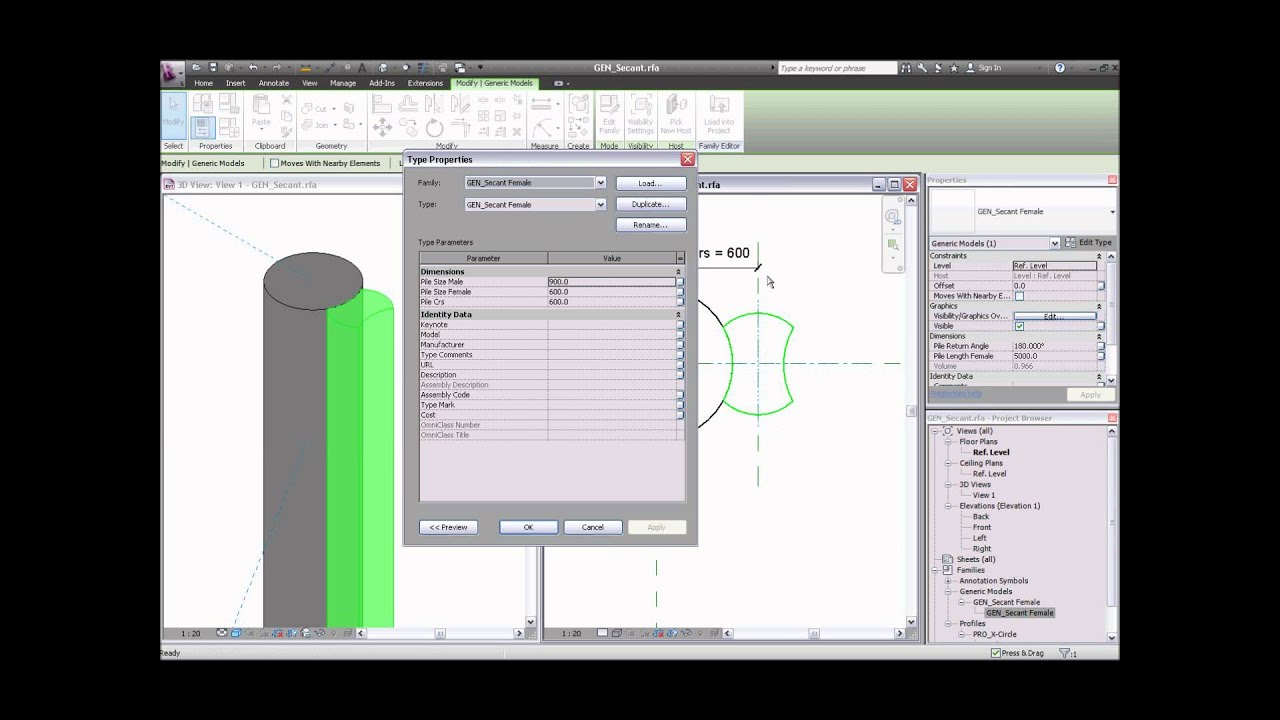Enable the Press & Drag checkbox
This screenshot has width=1280, height=720.
(994, 653)
